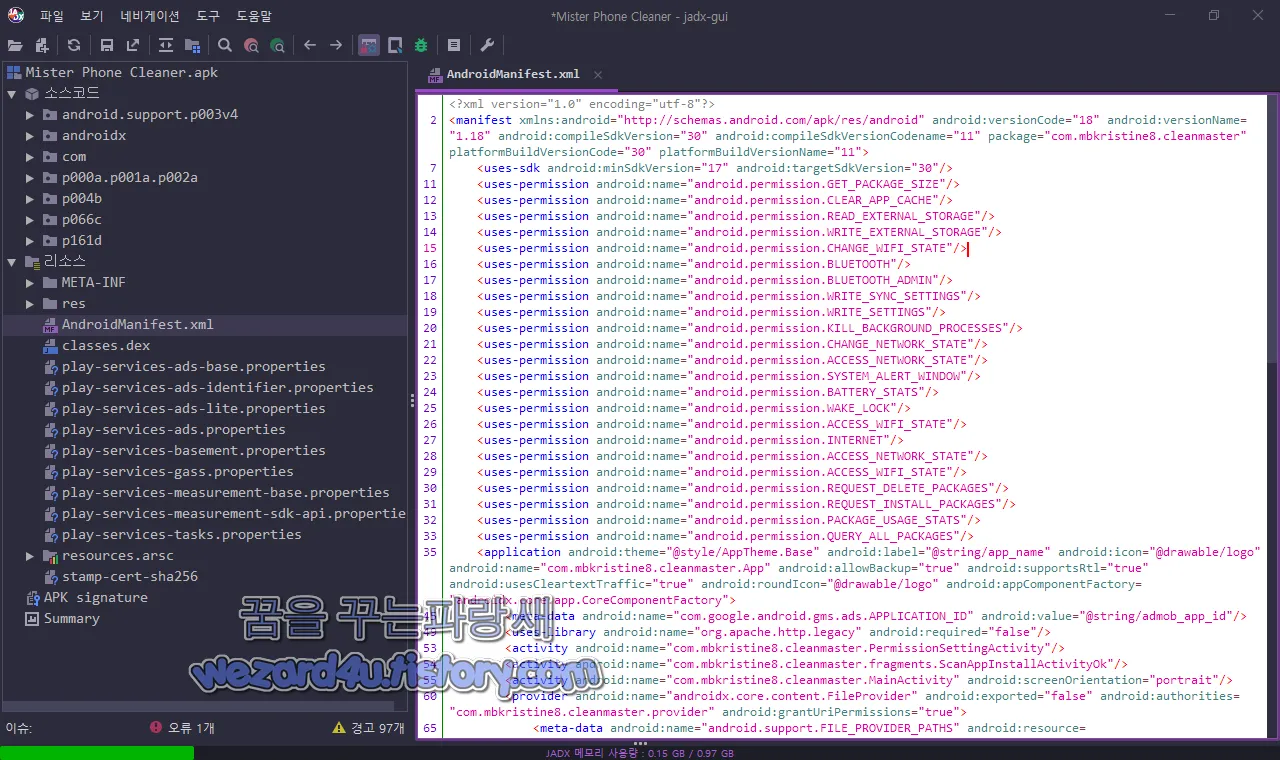Click the APK signature key icon

coord(33,598)
